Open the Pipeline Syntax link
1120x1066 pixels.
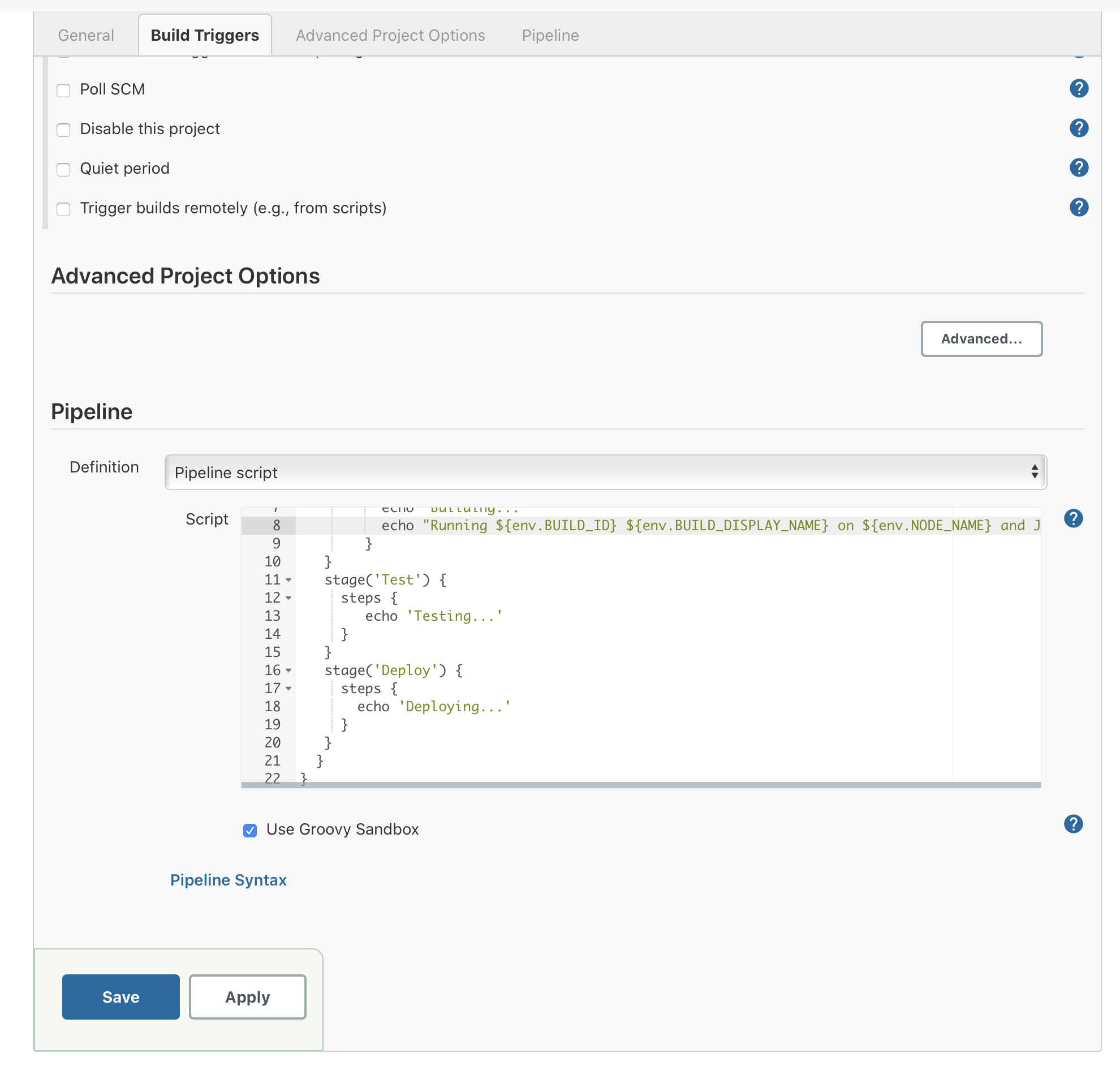coord(229,880)
